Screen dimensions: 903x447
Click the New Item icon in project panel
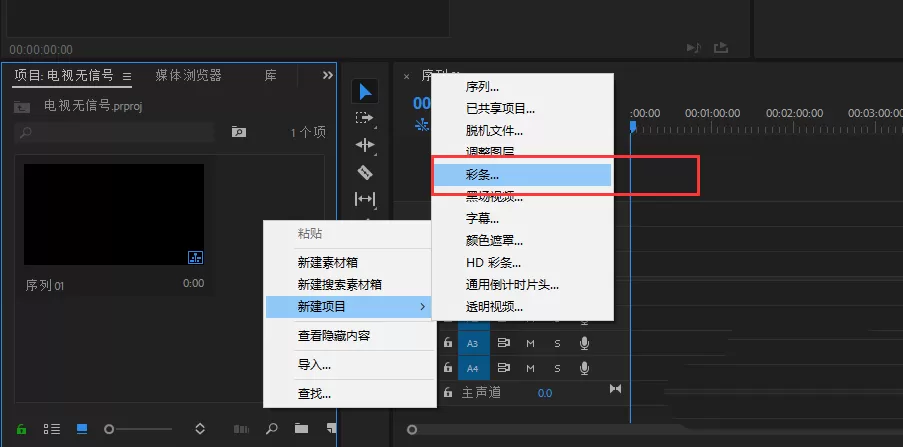tap(331, 429)
